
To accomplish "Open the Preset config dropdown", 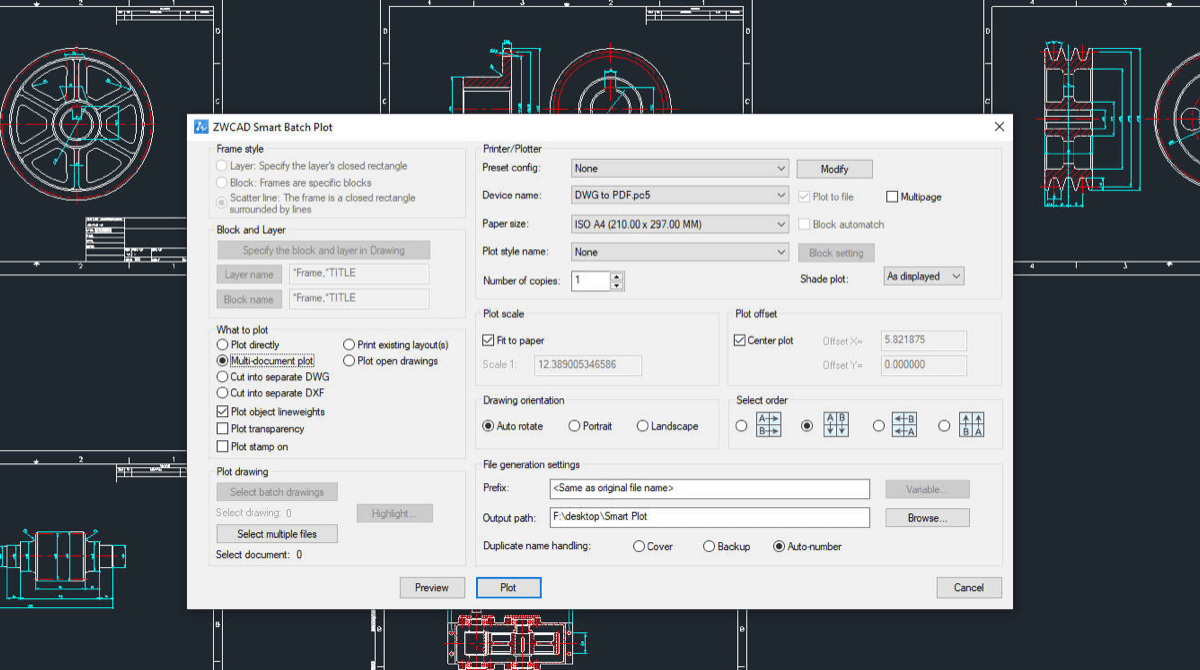I will point(680,168).
